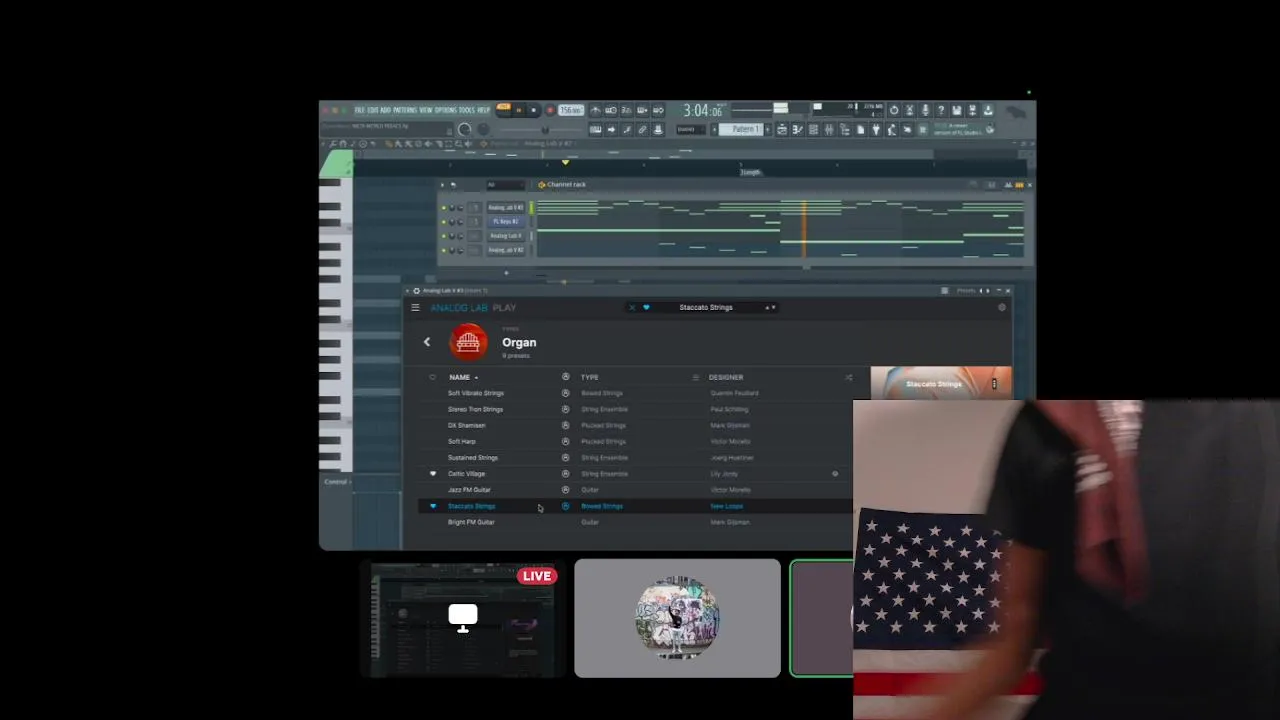
Task: Click the red record button
Action: click(x=550, y=110)
